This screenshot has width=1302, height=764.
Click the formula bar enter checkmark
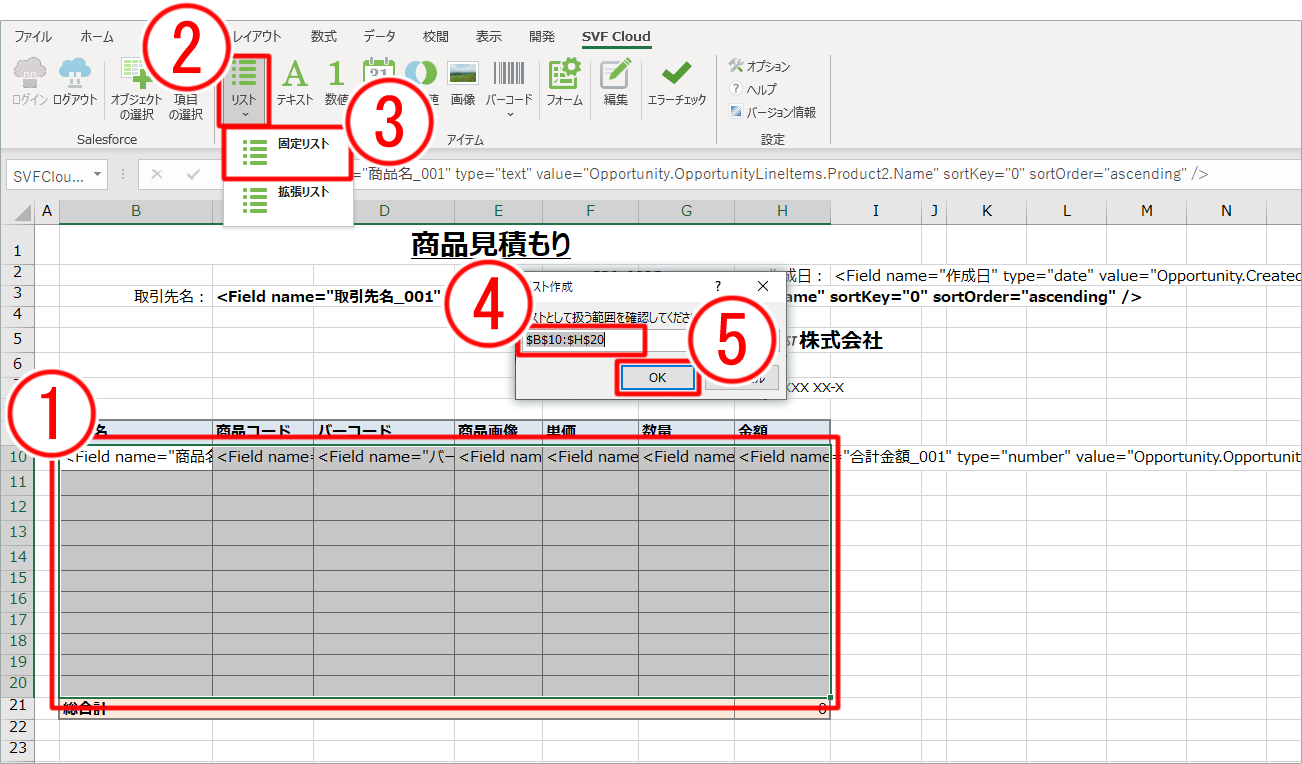pos(193,175)
